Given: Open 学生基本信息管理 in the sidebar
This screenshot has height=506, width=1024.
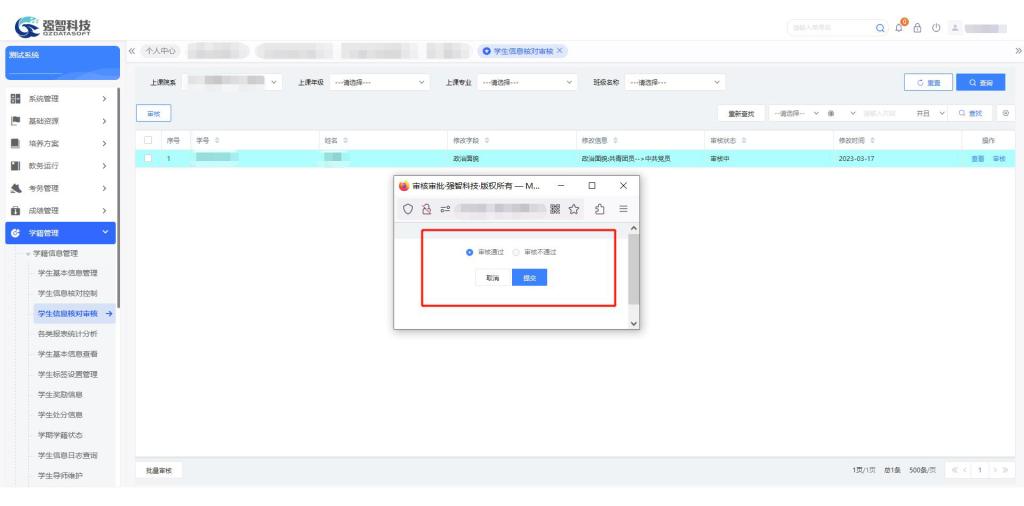Looking at the screenshot, I should 67,273.
